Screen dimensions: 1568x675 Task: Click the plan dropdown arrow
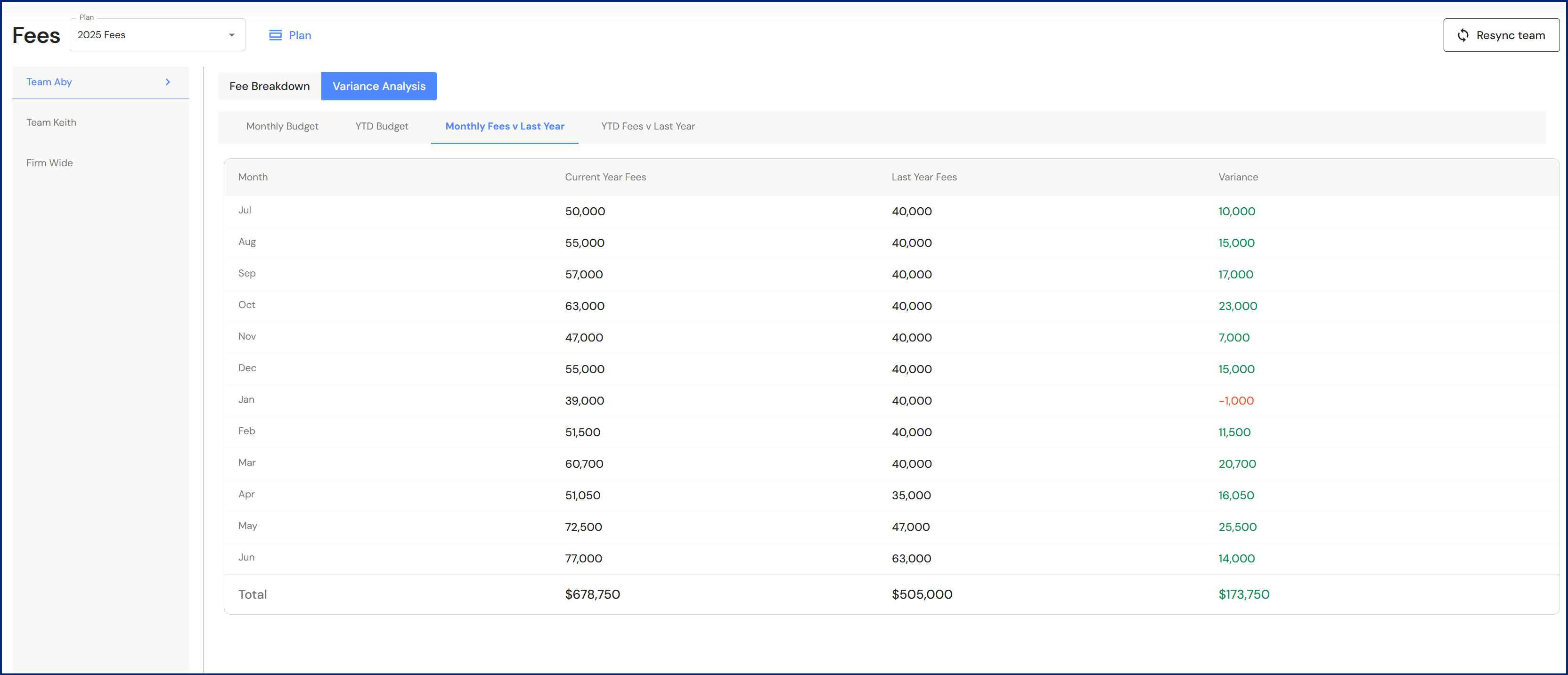pos(231,35)
